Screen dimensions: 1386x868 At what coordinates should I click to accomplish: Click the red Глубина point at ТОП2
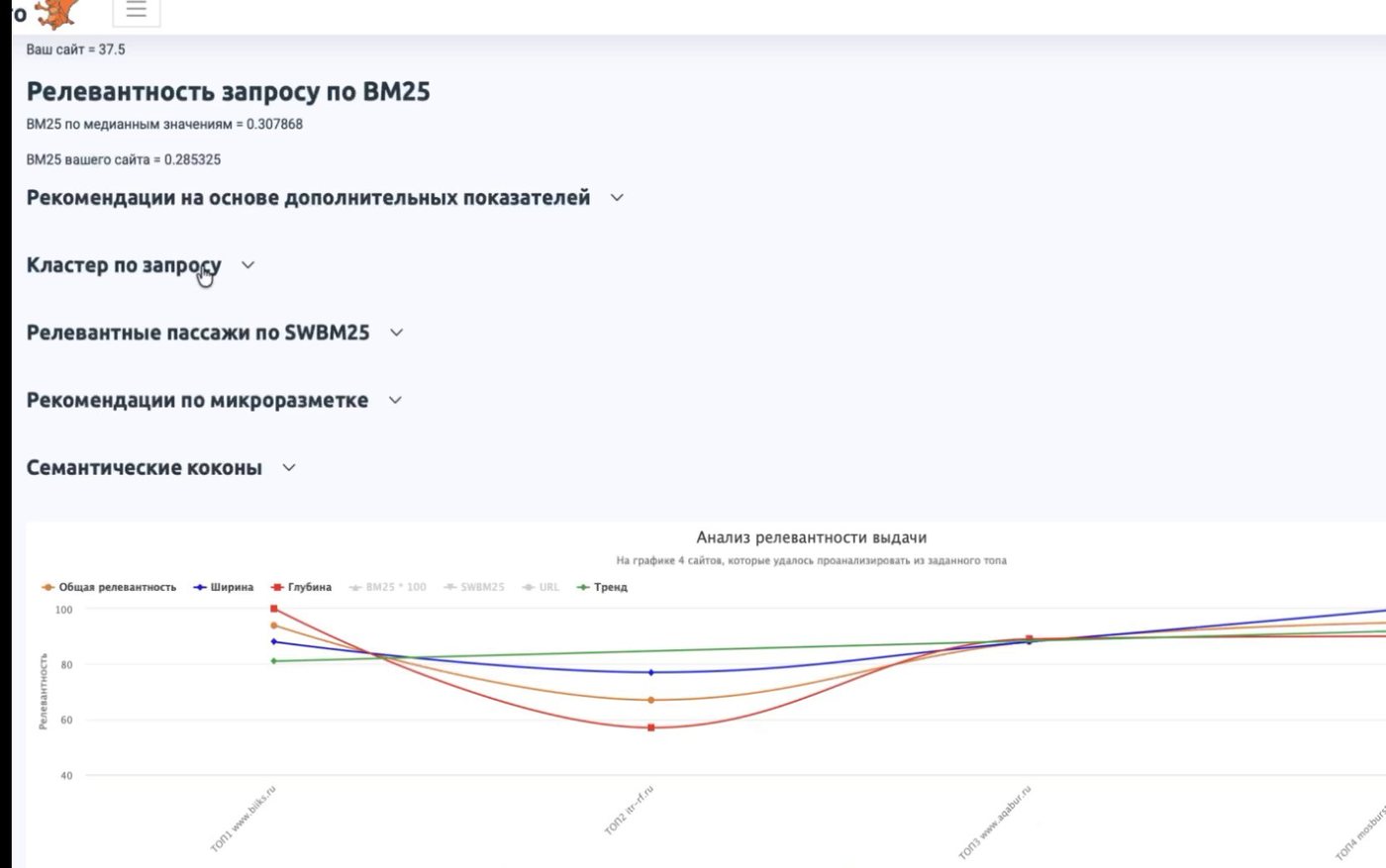pos(651,727)
